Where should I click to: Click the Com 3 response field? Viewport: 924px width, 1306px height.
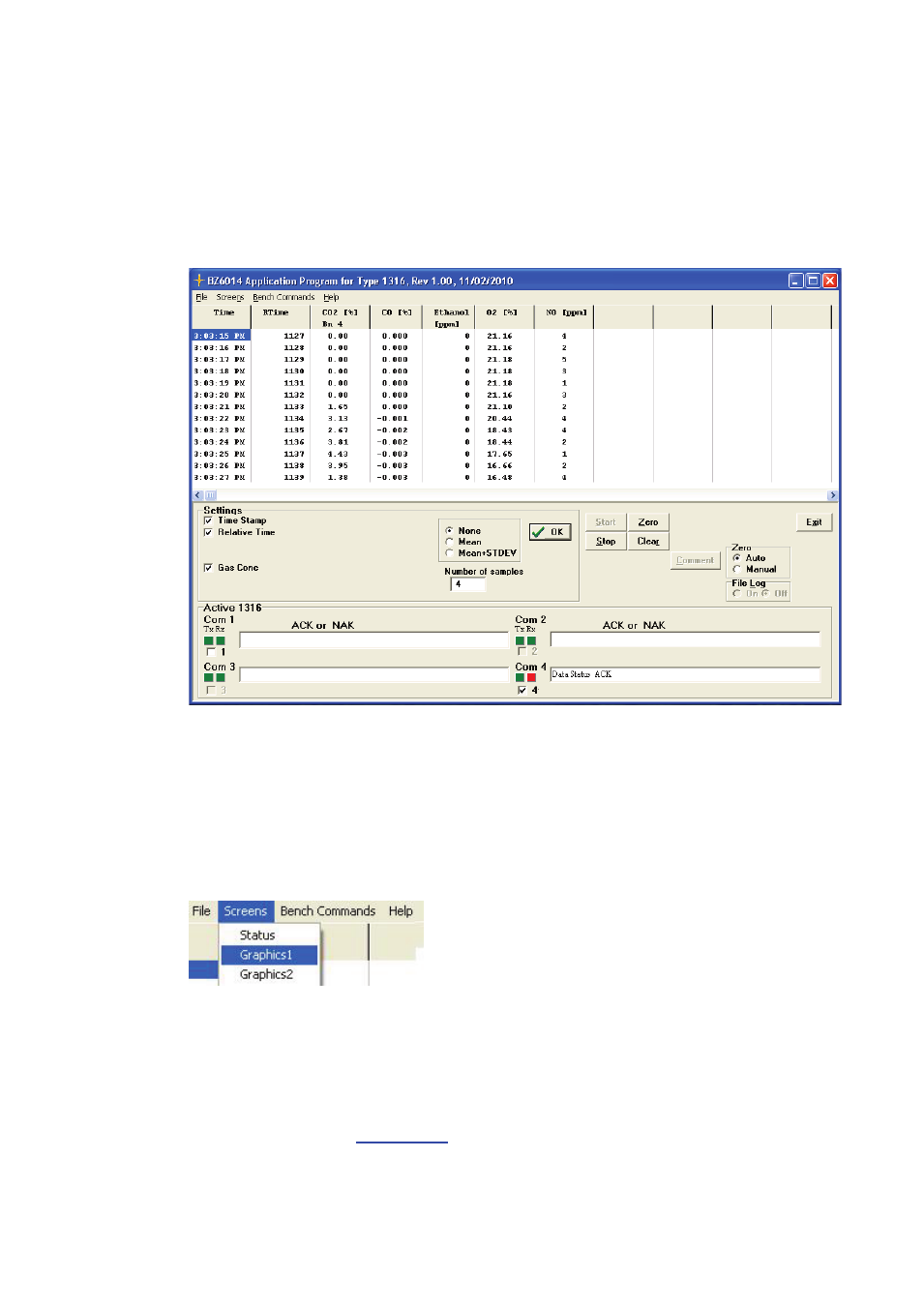click(x=373, y=675)
